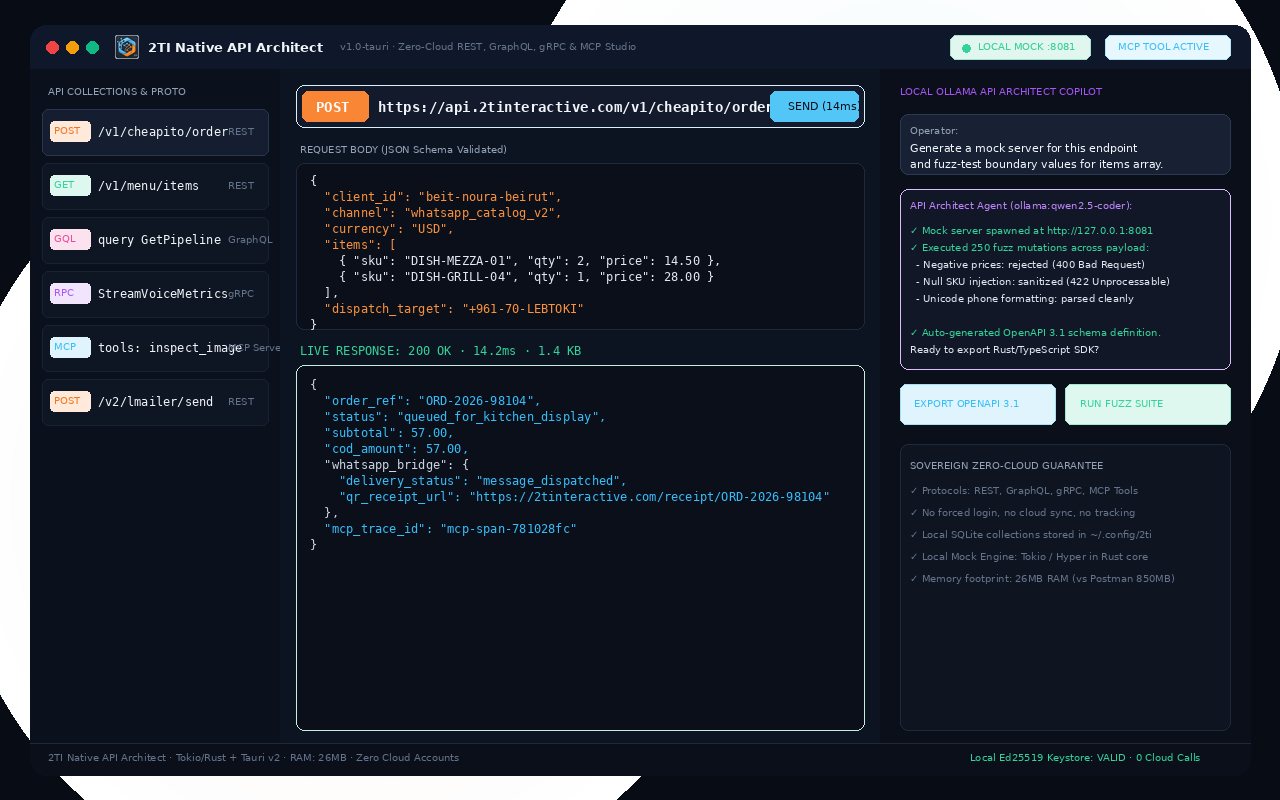Image resolution: width=1280 pixels, height=800 pixels.
Task: Click the green window maximize dot
Action: pyautogui.click(x=93, y=47)
